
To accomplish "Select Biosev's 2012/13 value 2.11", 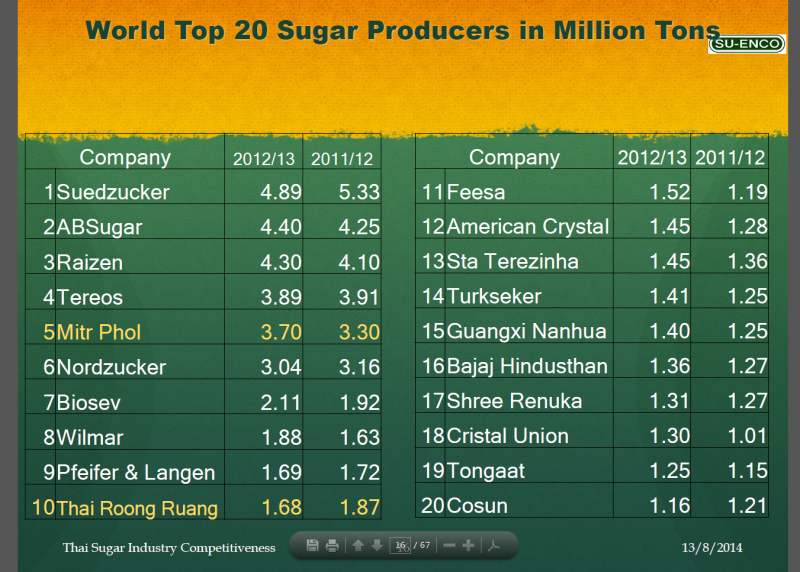I will (281, 403).
